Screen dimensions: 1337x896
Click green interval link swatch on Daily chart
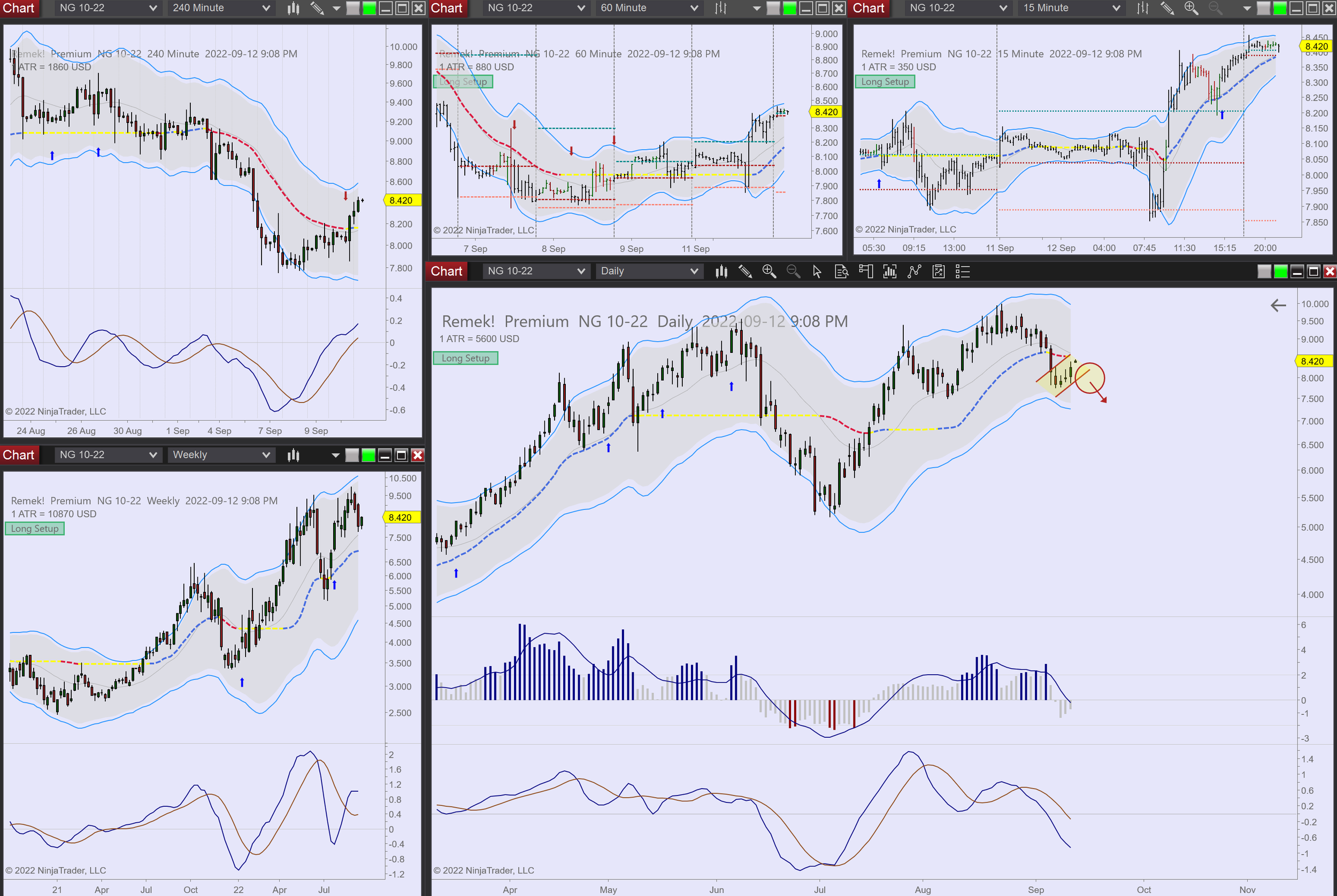point(1280,272)
